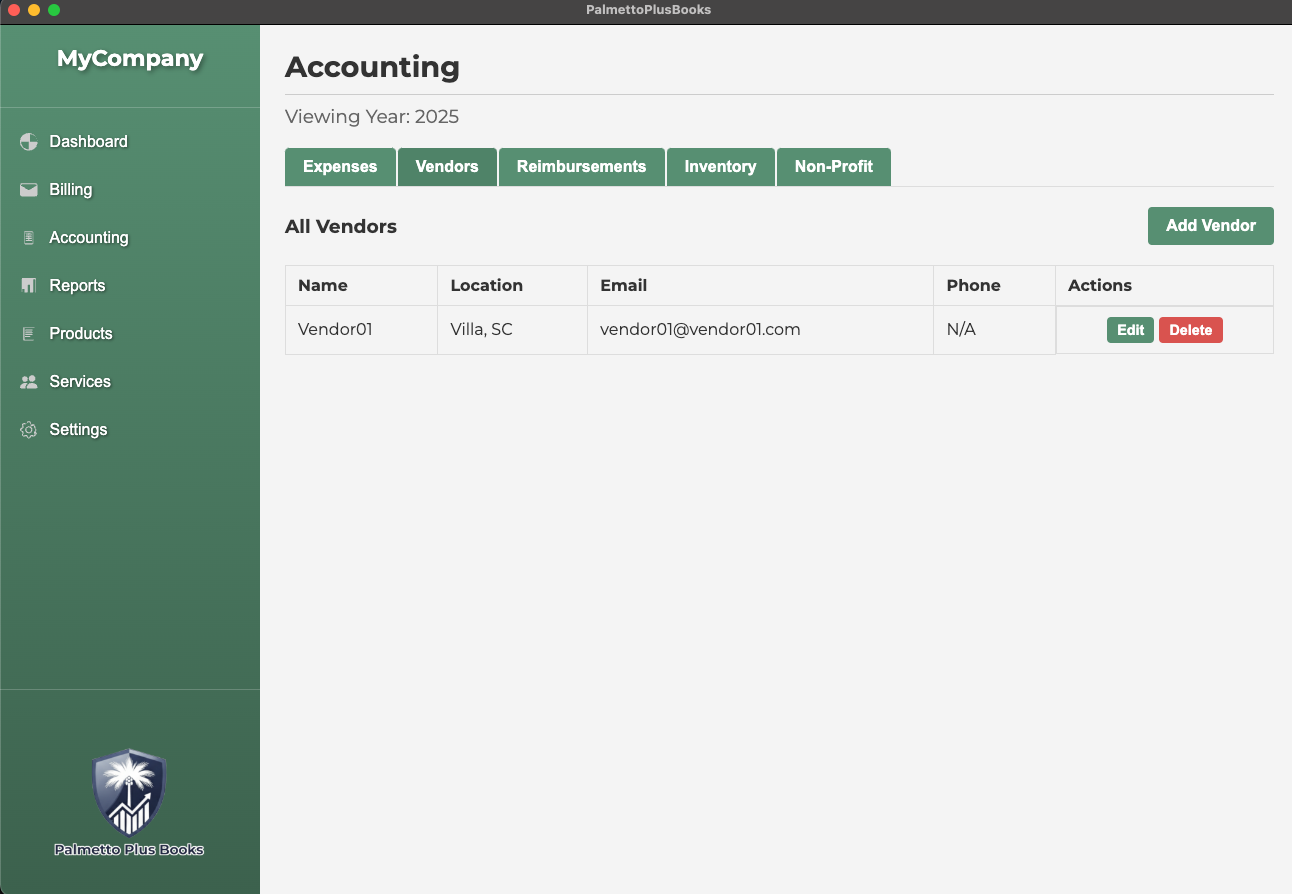
Task: Click the Services people icon
Action: [29, 382]
